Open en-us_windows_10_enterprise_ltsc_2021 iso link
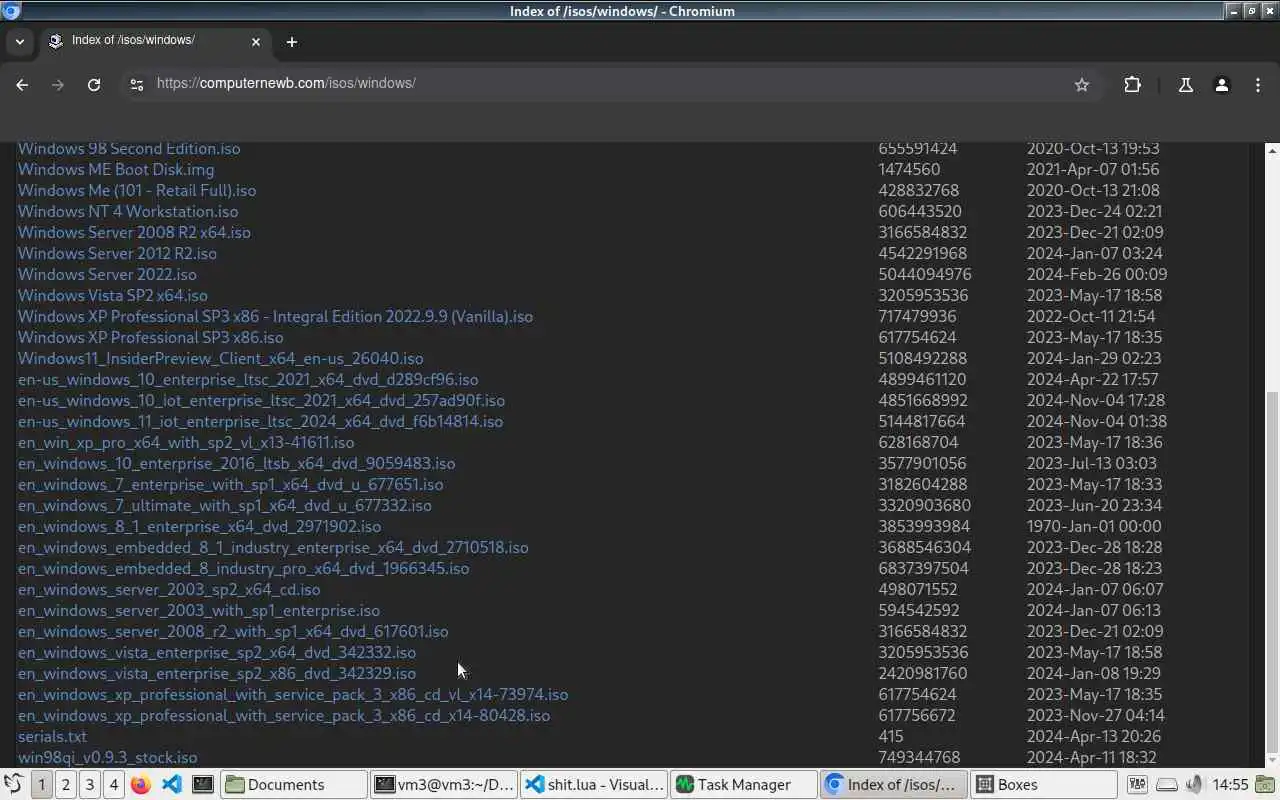Viewport: 1280px width, 800px height. [248, 379]
